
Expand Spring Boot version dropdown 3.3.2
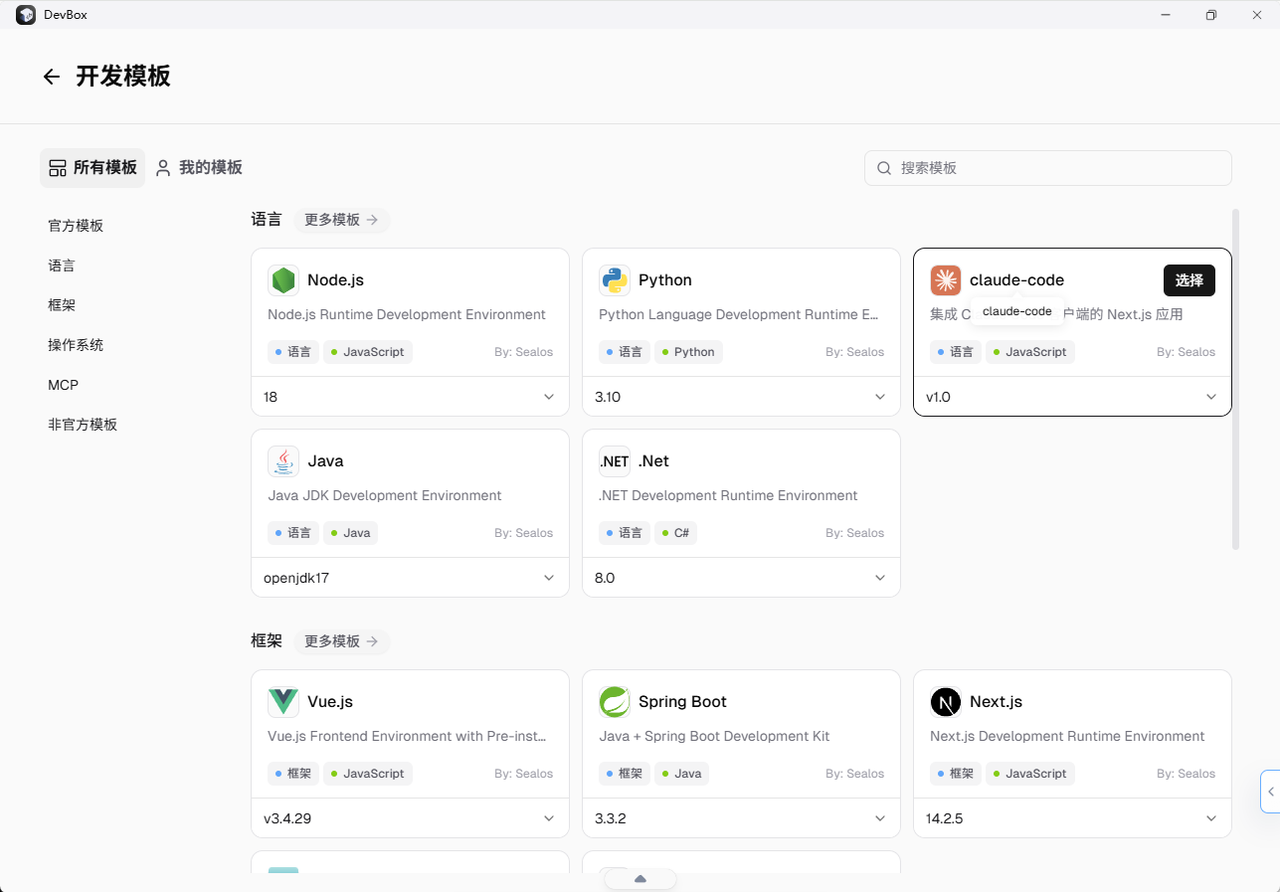coord(741,818)
